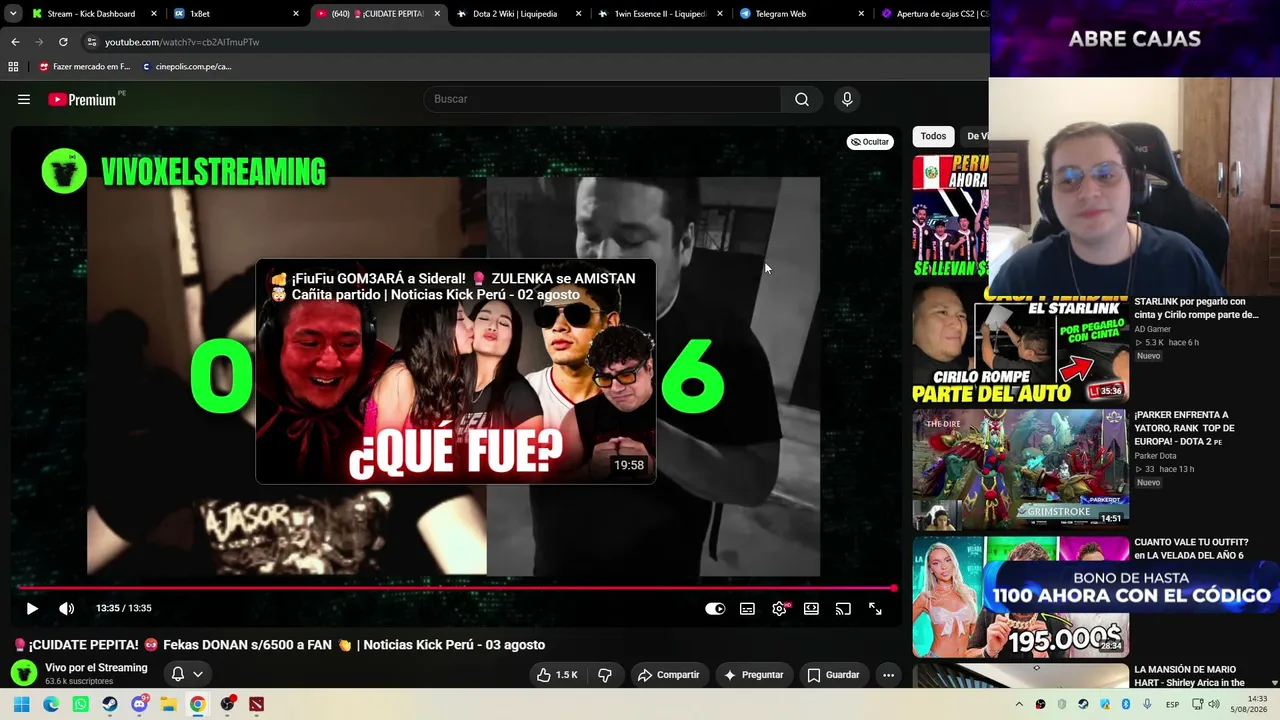1280x720 pixels.
Task: Open the tab search dropdown arrow
Action: pos(13,14)
